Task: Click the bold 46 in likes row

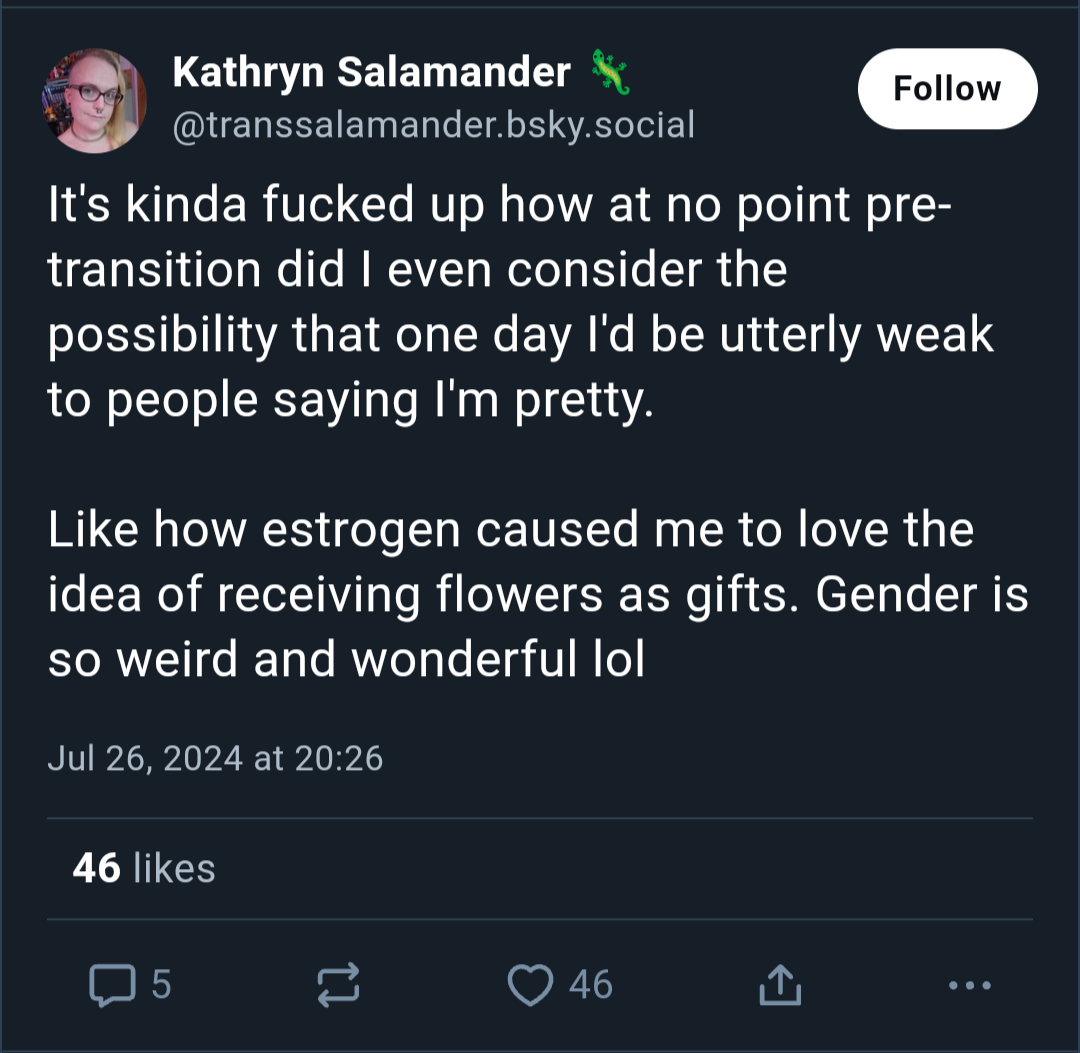Action: (96, 868)
